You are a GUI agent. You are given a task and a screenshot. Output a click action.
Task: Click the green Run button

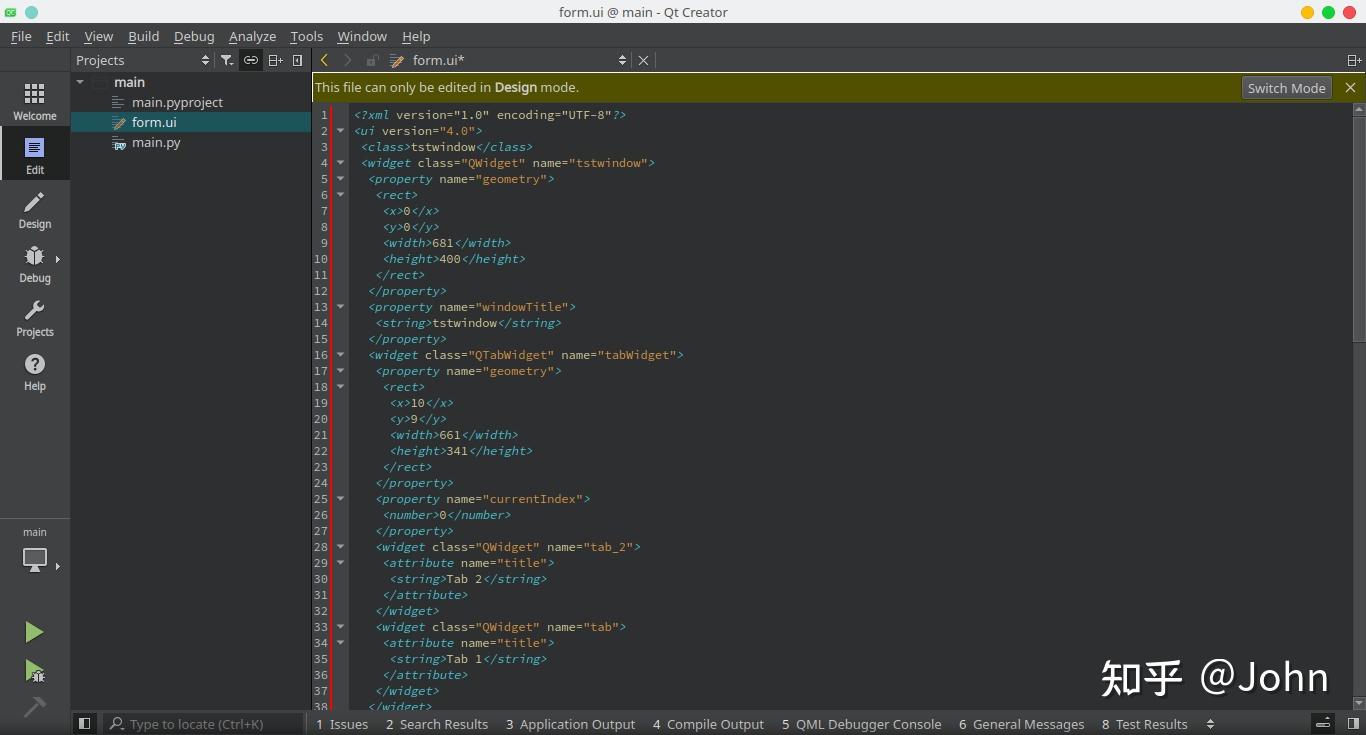[x=34, y=632]
